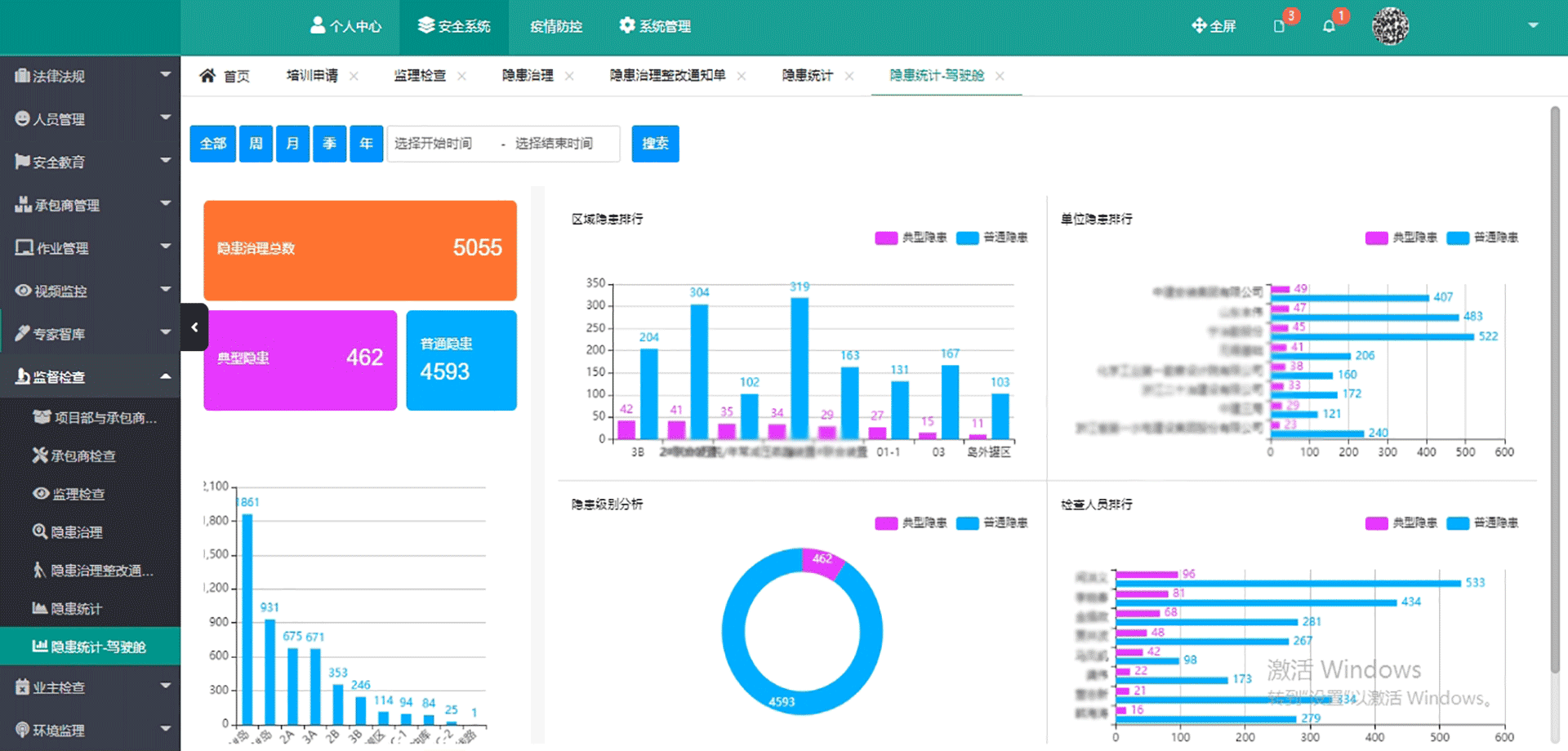Viewport: 1568px width, 751px height.
Task: Collapse the sidebar with the arrow handle
Action: 194,327
